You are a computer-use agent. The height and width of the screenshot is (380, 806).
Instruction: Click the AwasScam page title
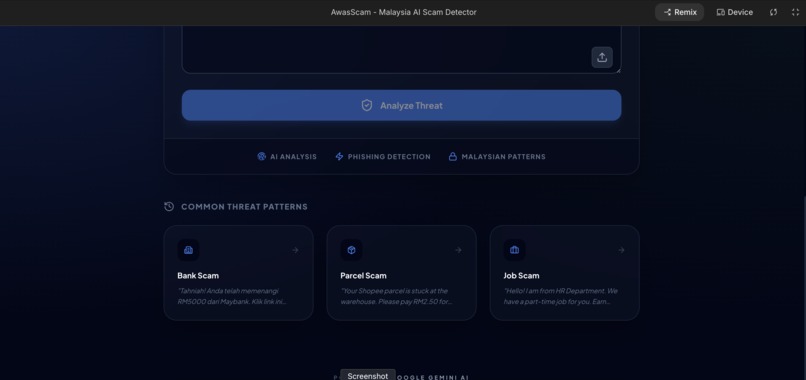point(404,12)
